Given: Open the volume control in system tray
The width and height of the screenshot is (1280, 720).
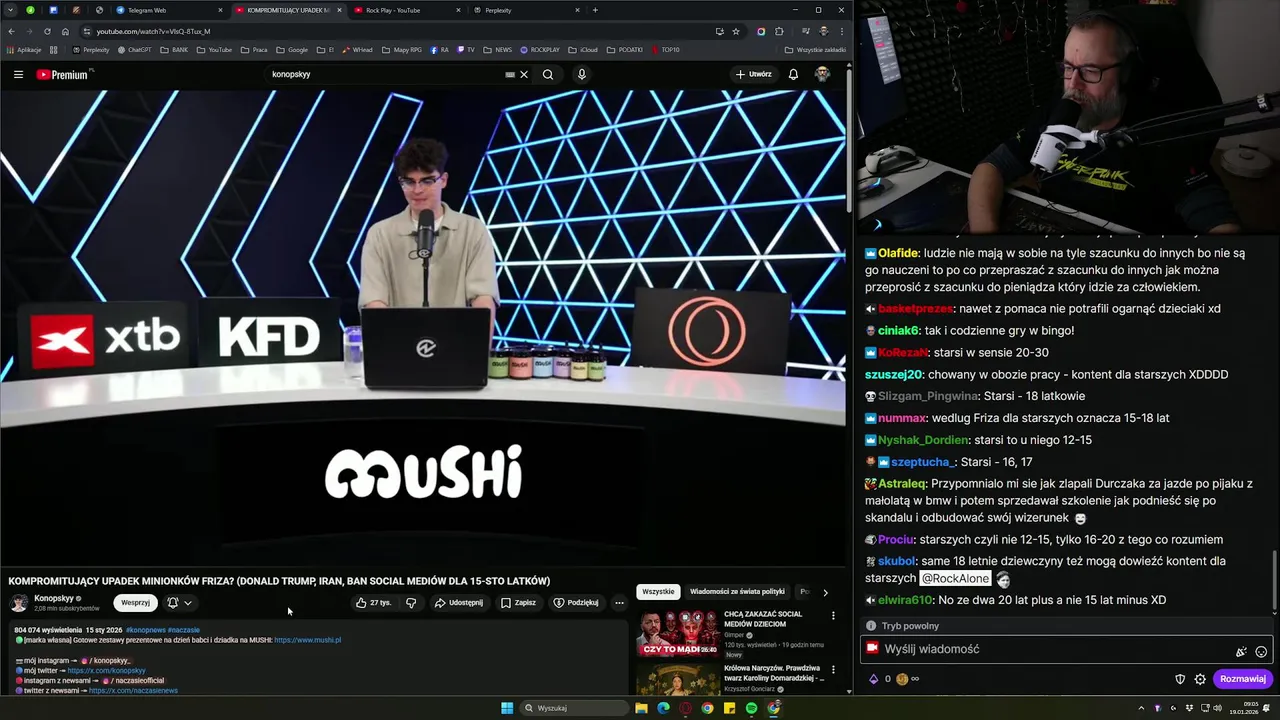Looking at the screenshot, I should 1217,708.
